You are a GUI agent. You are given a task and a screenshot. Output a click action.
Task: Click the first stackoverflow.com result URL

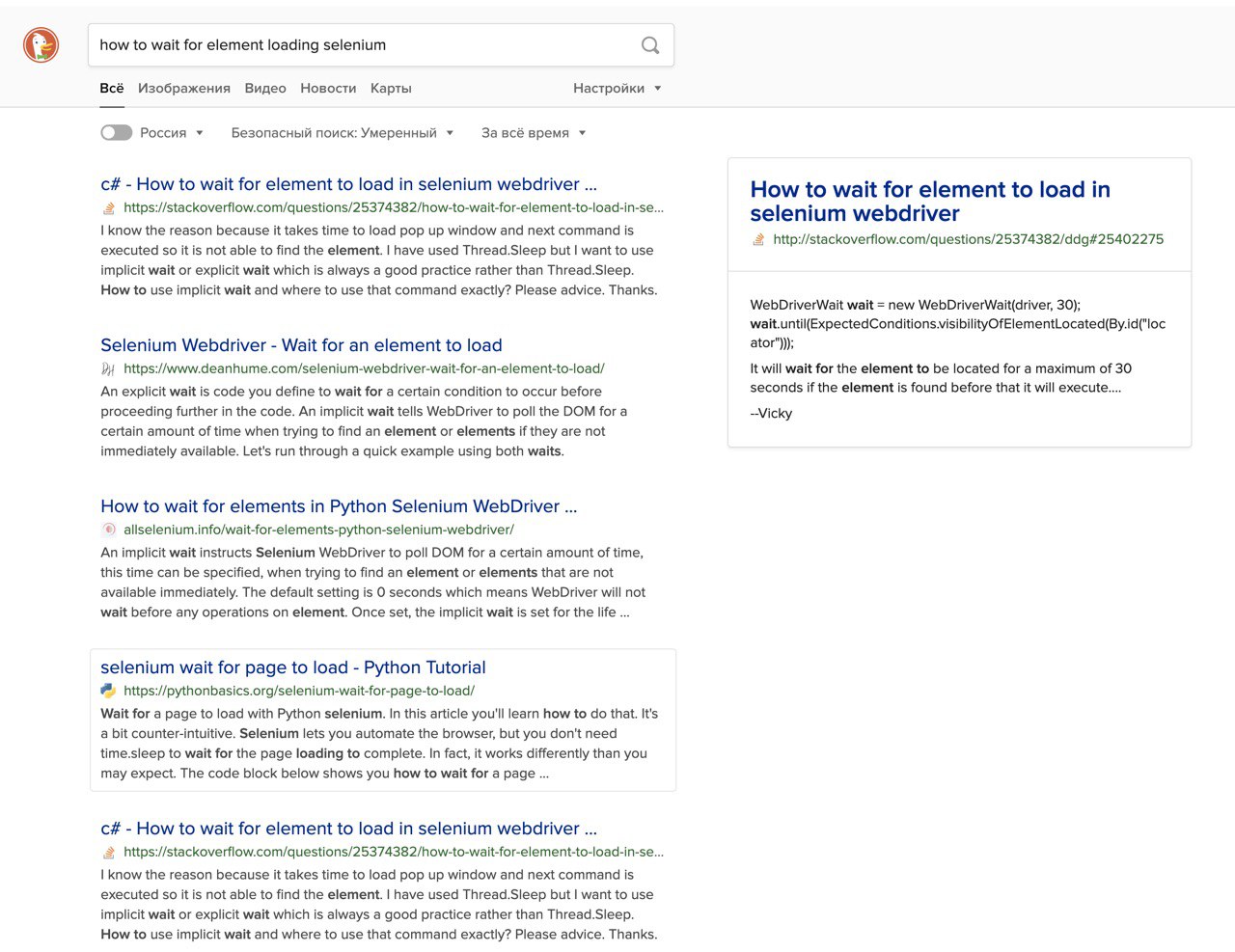[x=394, y=207]
